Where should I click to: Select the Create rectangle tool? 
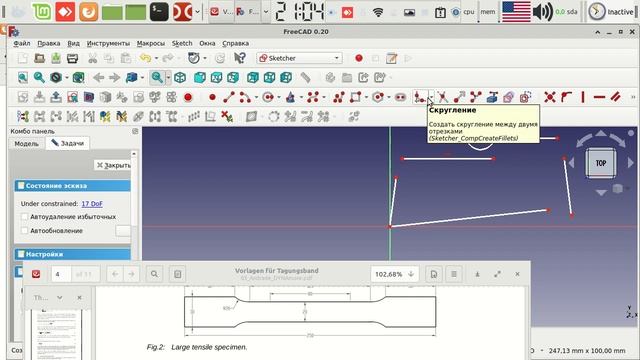[355, 97]
